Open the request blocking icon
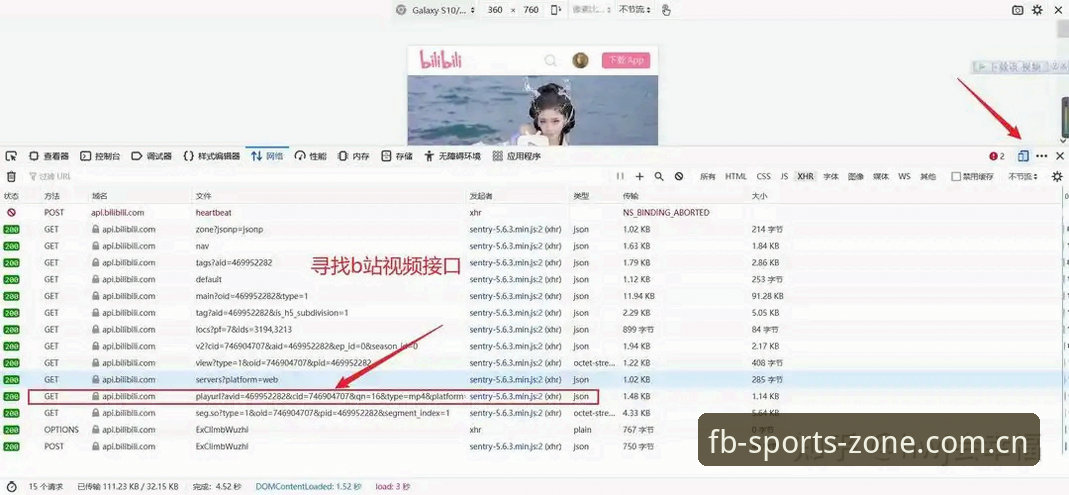This screenshot has width=1069, height=495. point(679,176)
